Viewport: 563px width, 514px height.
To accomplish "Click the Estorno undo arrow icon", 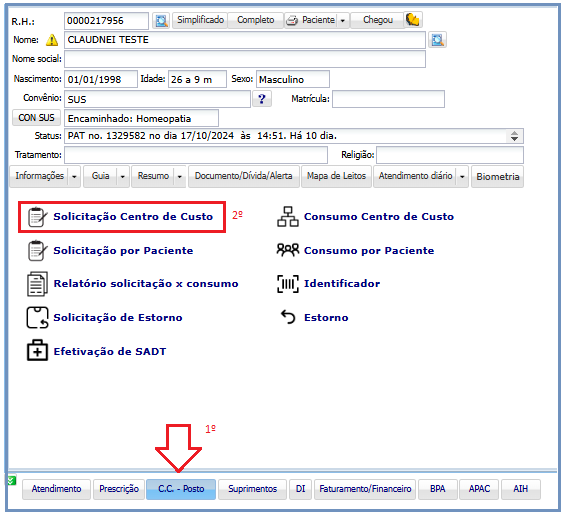I will [288, 317].
